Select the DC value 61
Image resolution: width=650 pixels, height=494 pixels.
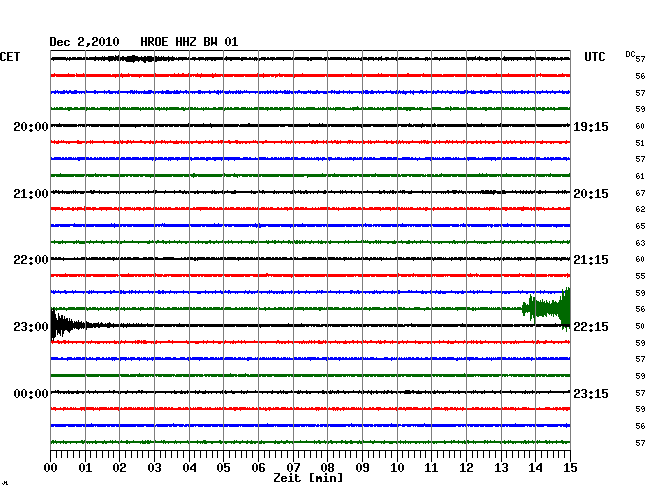pos(640,177)
